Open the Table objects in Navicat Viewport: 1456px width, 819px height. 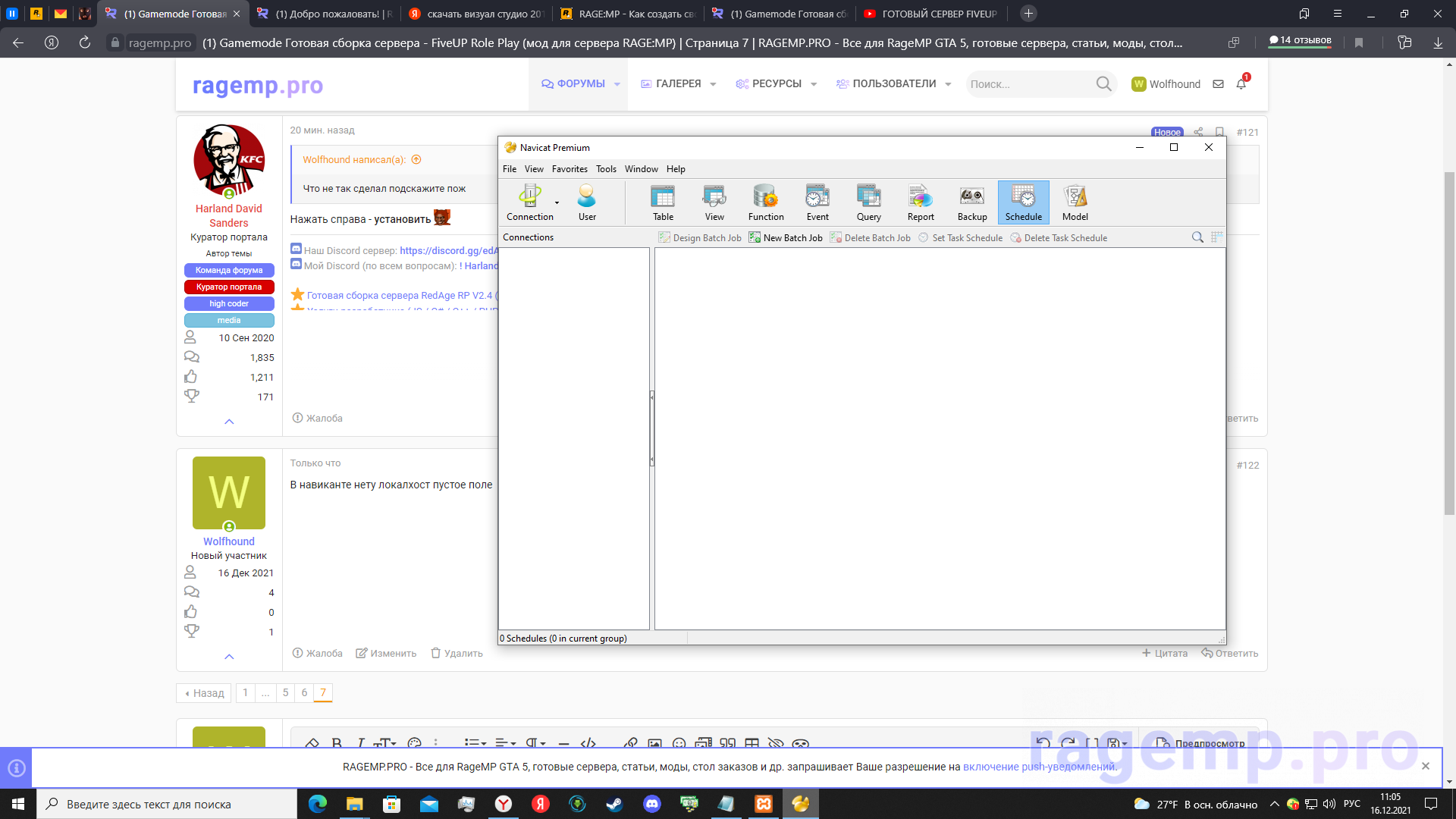tap(663, 202)
